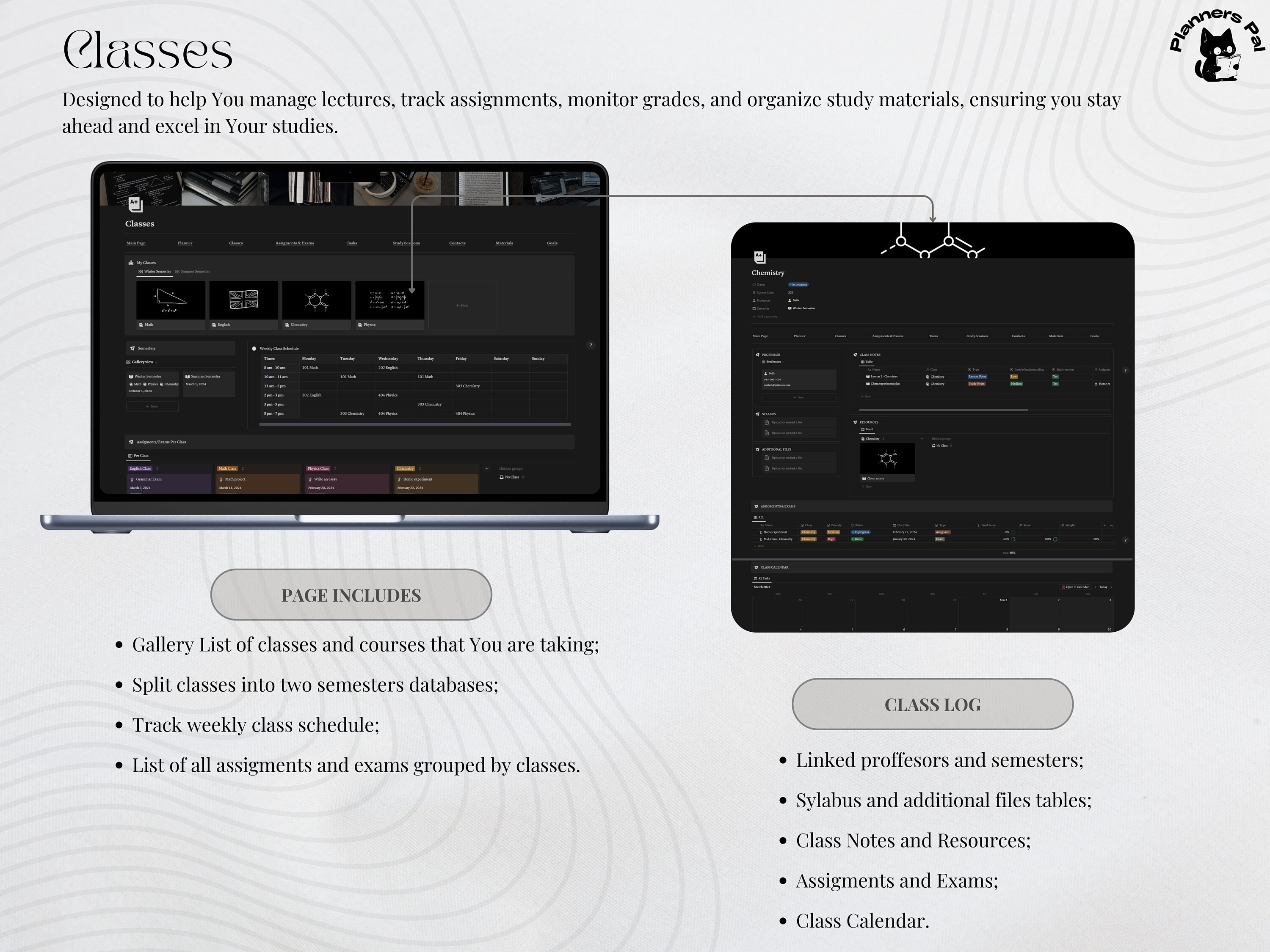
Task: Click the plus icon beside the Chemistry group in Resources
Action: 922,439
